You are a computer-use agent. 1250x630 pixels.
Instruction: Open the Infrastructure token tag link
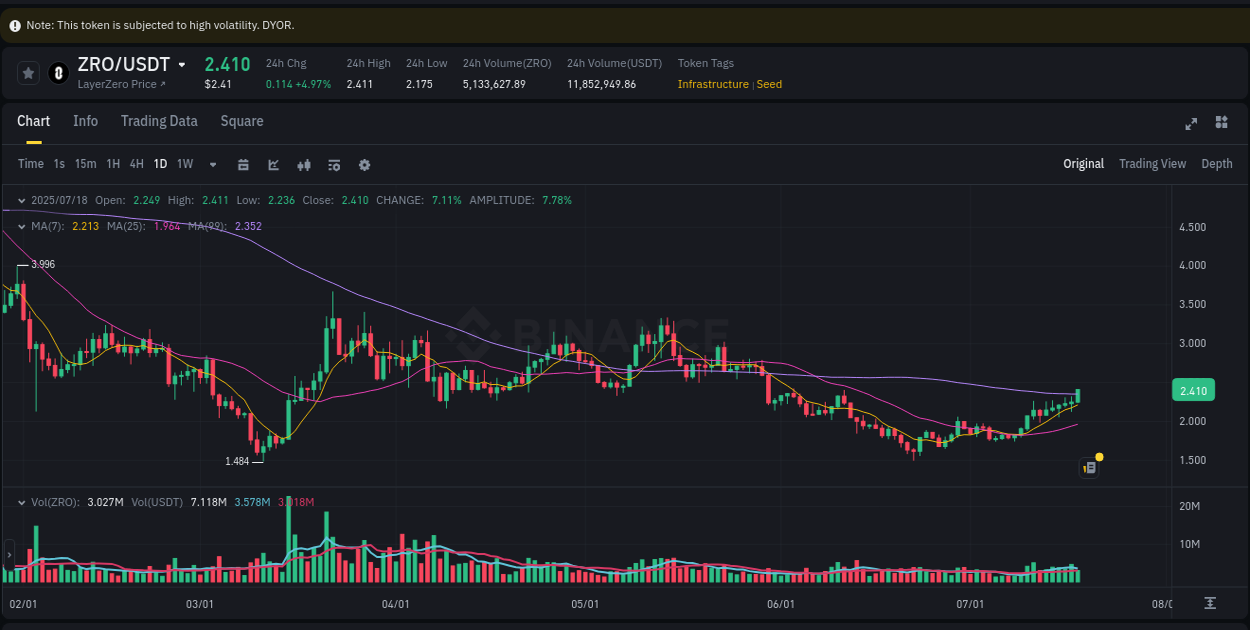tap(713, 84)
